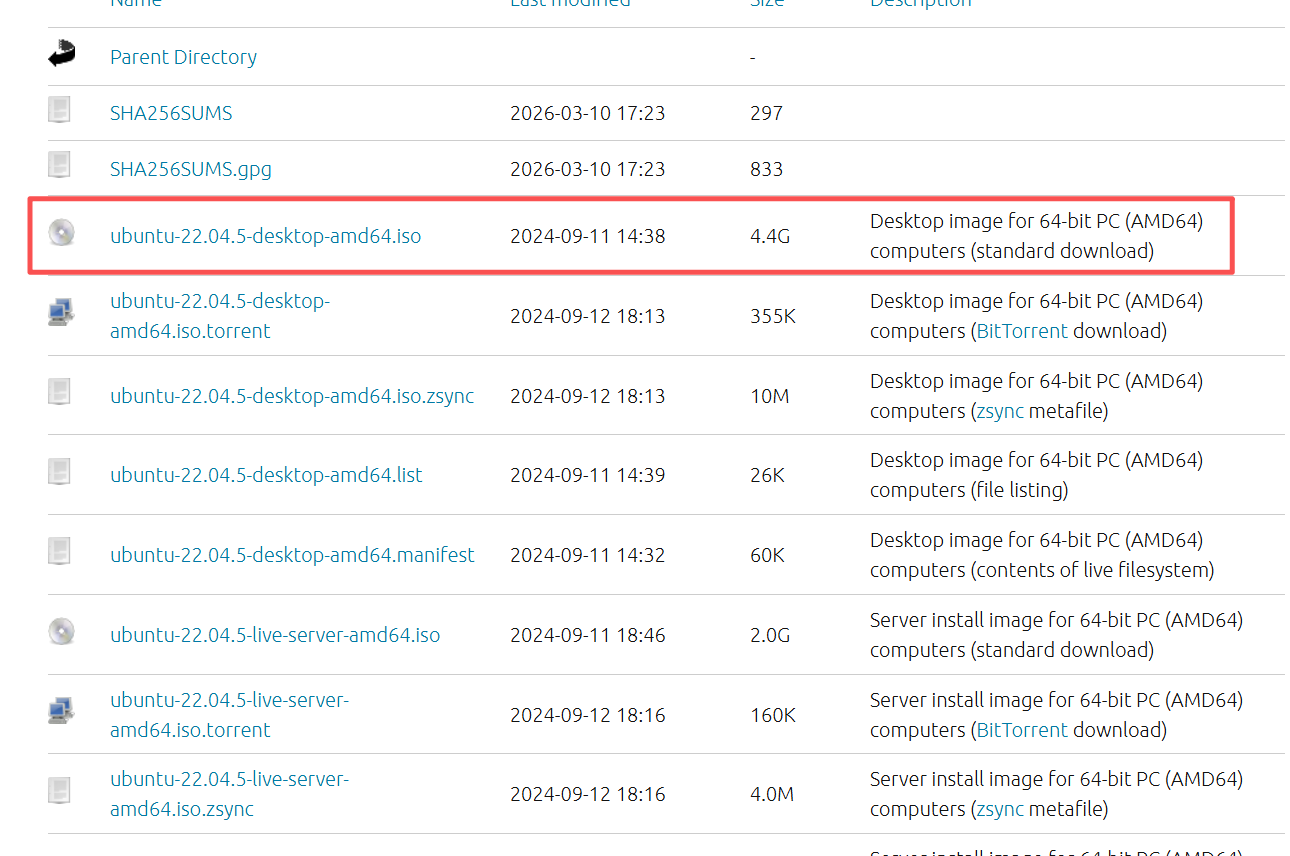This screenshot has width=1290, height=856.
Task: Click the torrent icon for live-server-amd64.iso.torrent
Action: (x=61, y=711)
